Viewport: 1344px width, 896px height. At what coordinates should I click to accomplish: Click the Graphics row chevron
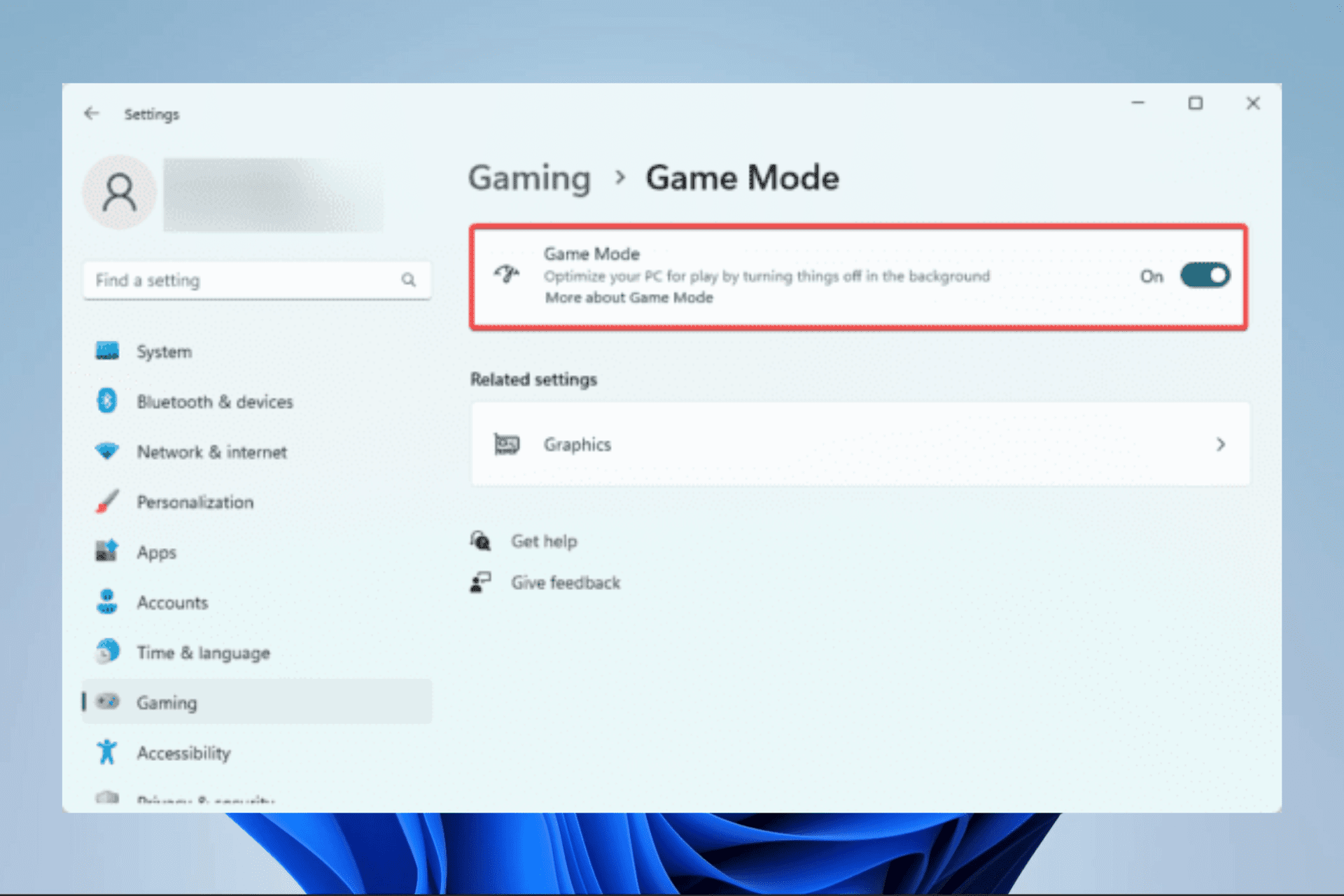pyautogui.click(x=1221, y=444)
